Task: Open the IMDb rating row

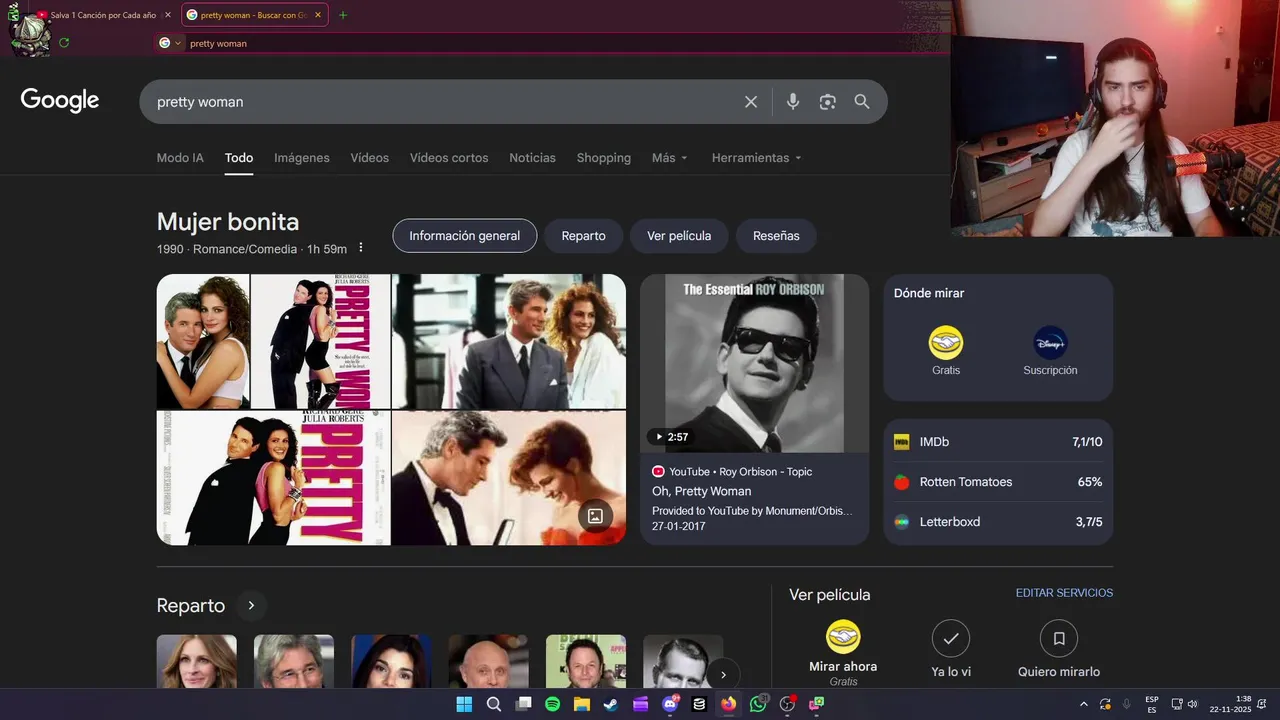Action: 998,442
